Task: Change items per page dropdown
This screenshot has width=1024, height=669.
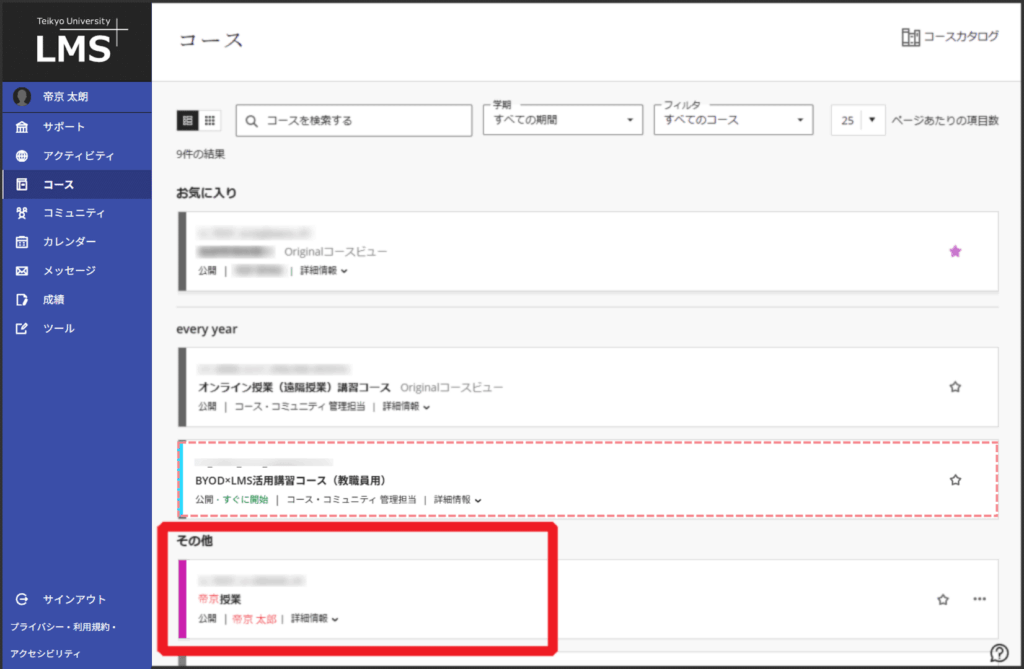Action: [x=858, y=120]
